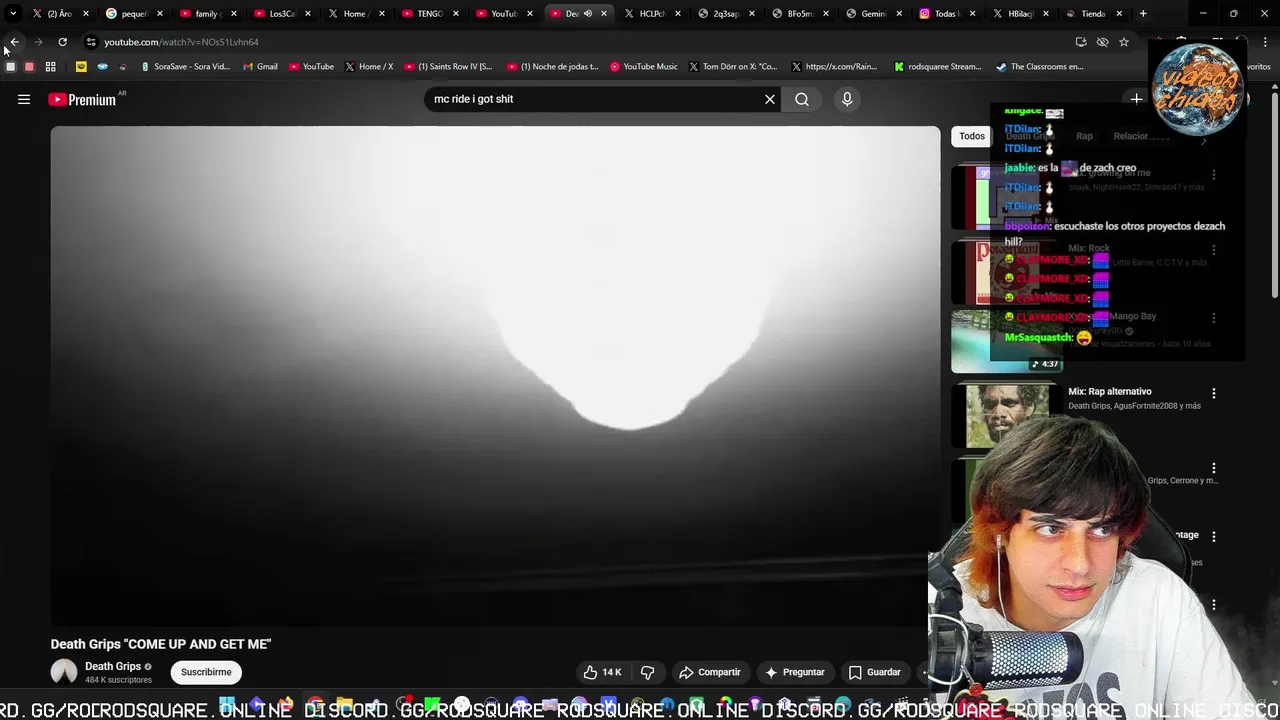Image resolution: width=1280 pixels, height=720 pixels.
Task: Mute the playing Death Grips tab's speaker icon
Action: tap(588, 13)
